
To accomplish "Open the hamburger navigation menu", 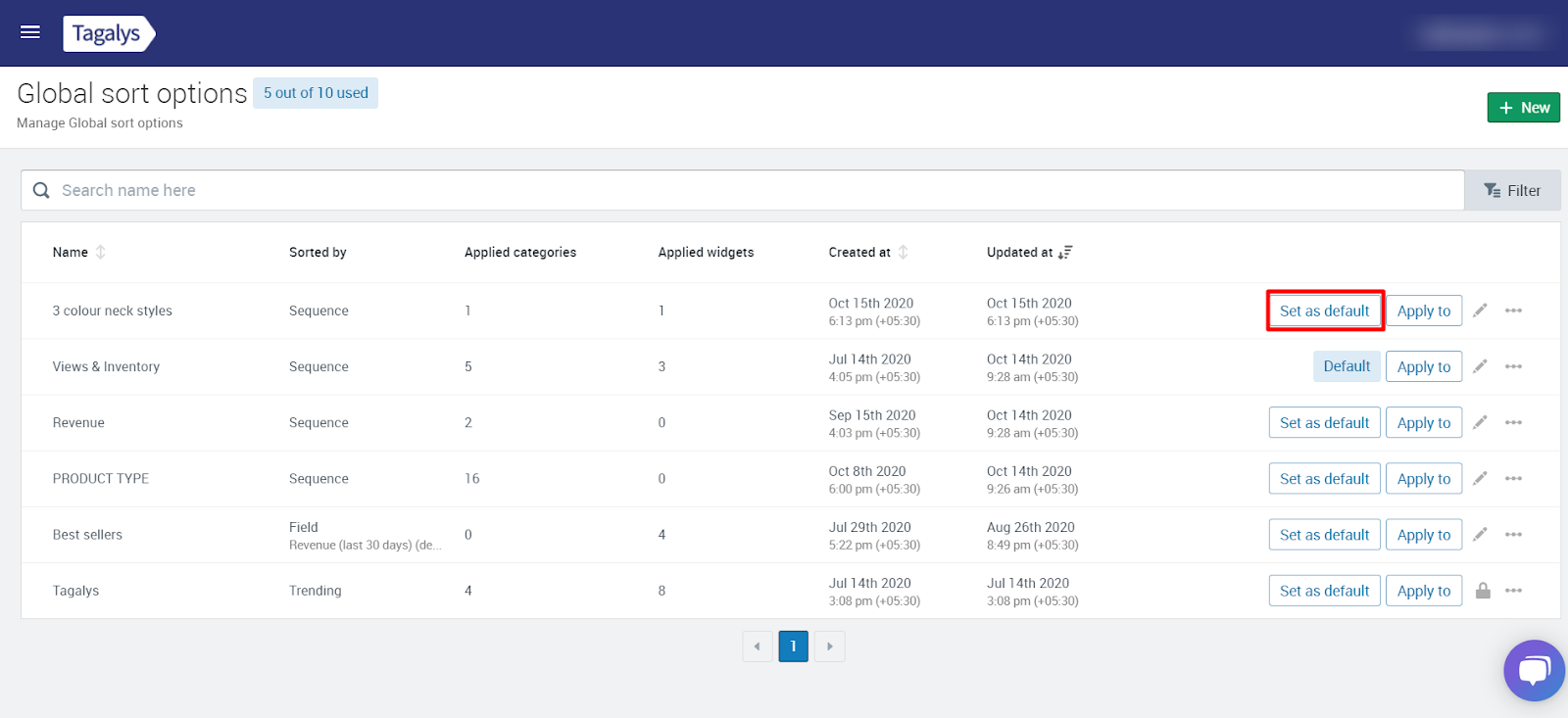I will coord(30,32).
